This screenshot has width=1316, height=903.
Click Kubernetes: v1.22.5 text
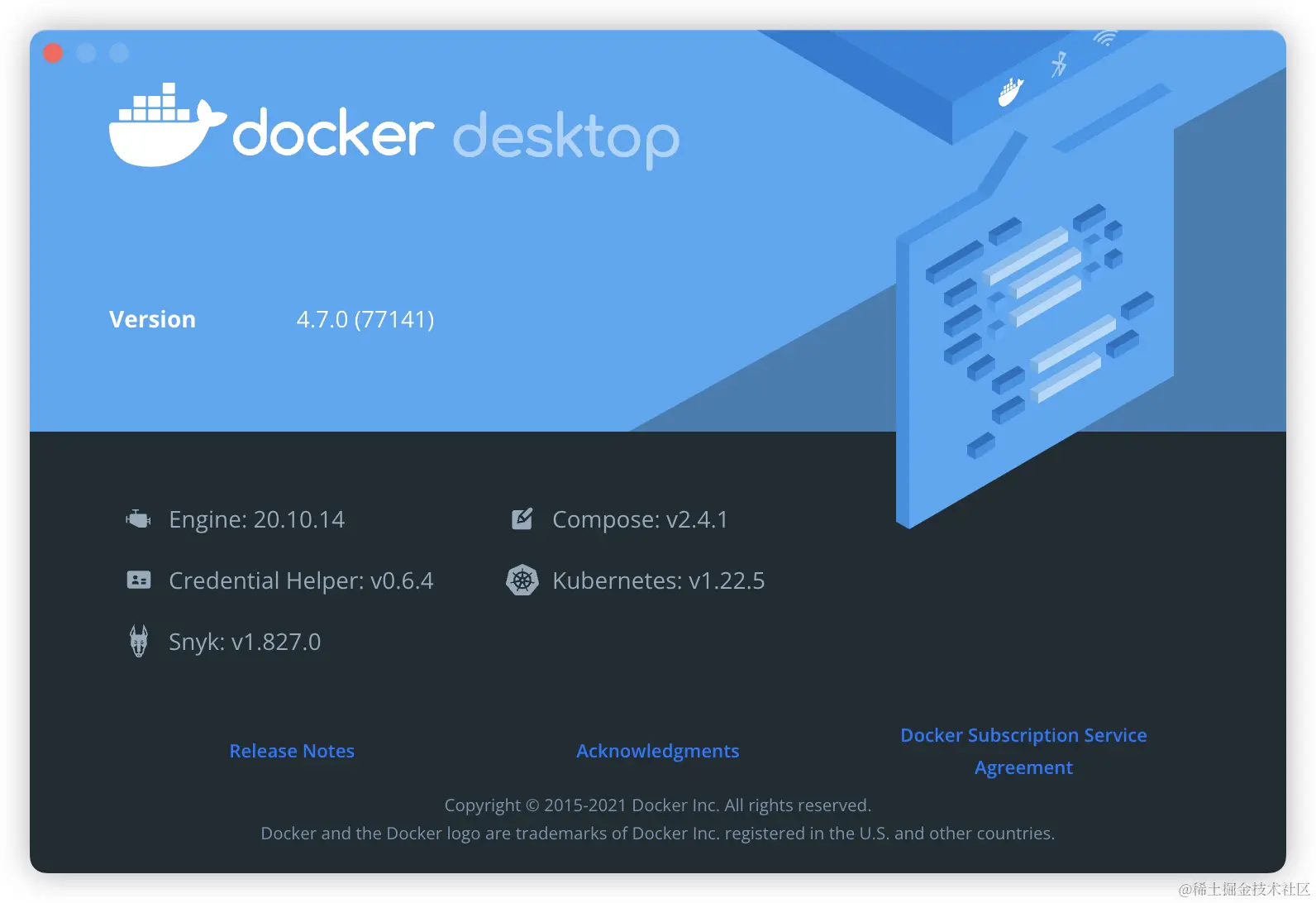click(x=658, y=580)
